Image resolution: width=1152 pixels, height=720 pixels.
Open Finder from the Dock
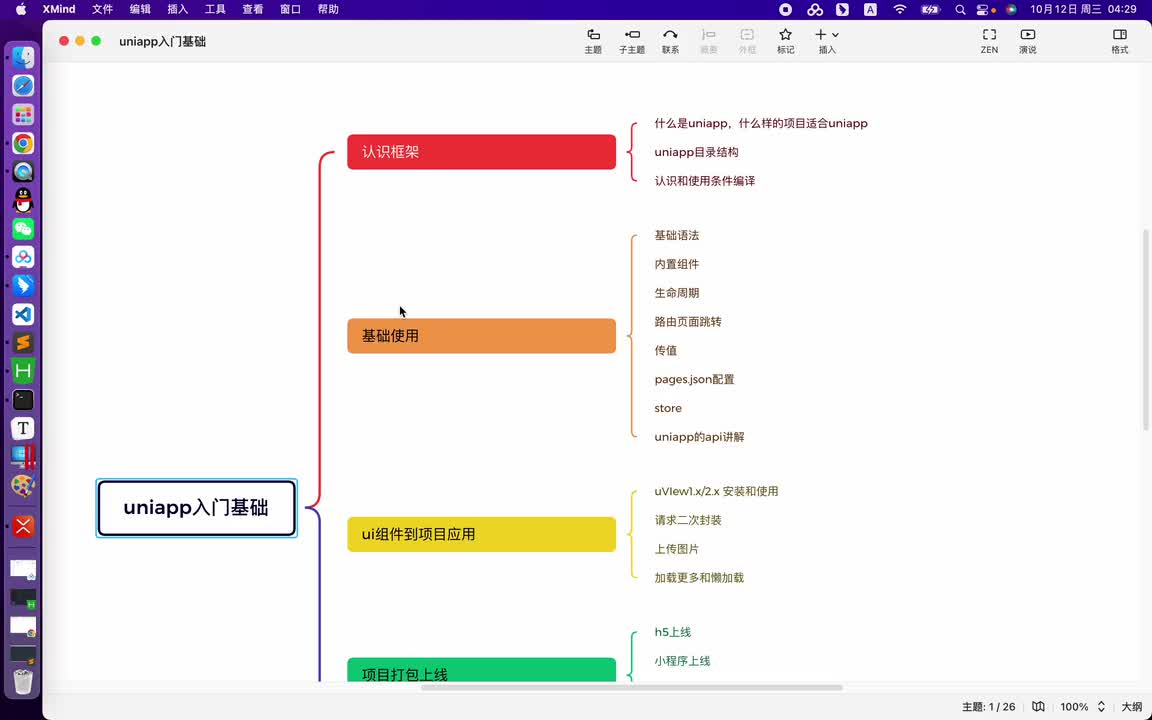(x=24, y=57)
